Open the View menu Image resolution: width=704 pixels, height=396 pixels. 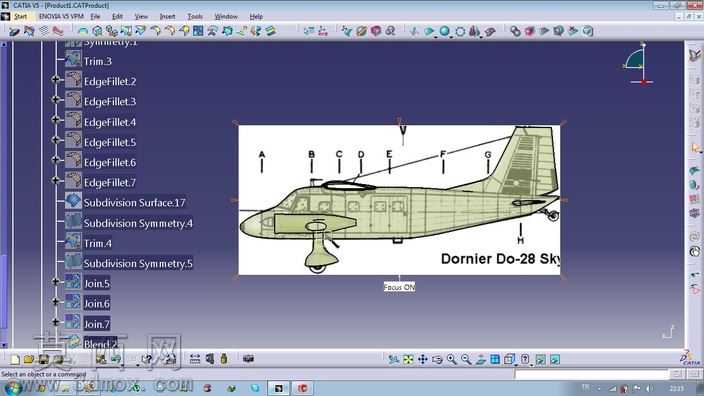click(141, 16)
